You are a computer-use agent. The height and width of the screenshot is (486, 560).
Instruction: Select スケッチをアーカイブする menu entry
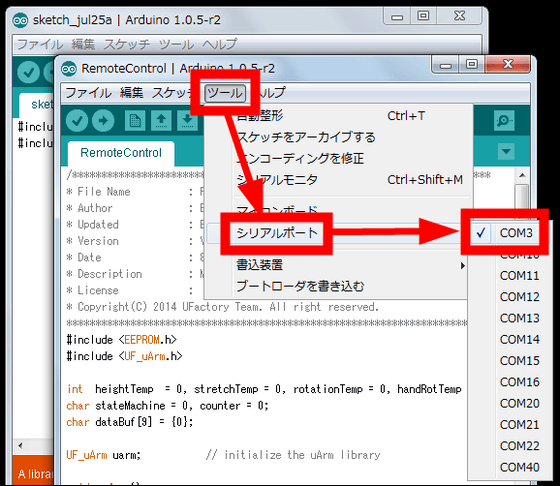pyautogui.click(x=338, y=137)
